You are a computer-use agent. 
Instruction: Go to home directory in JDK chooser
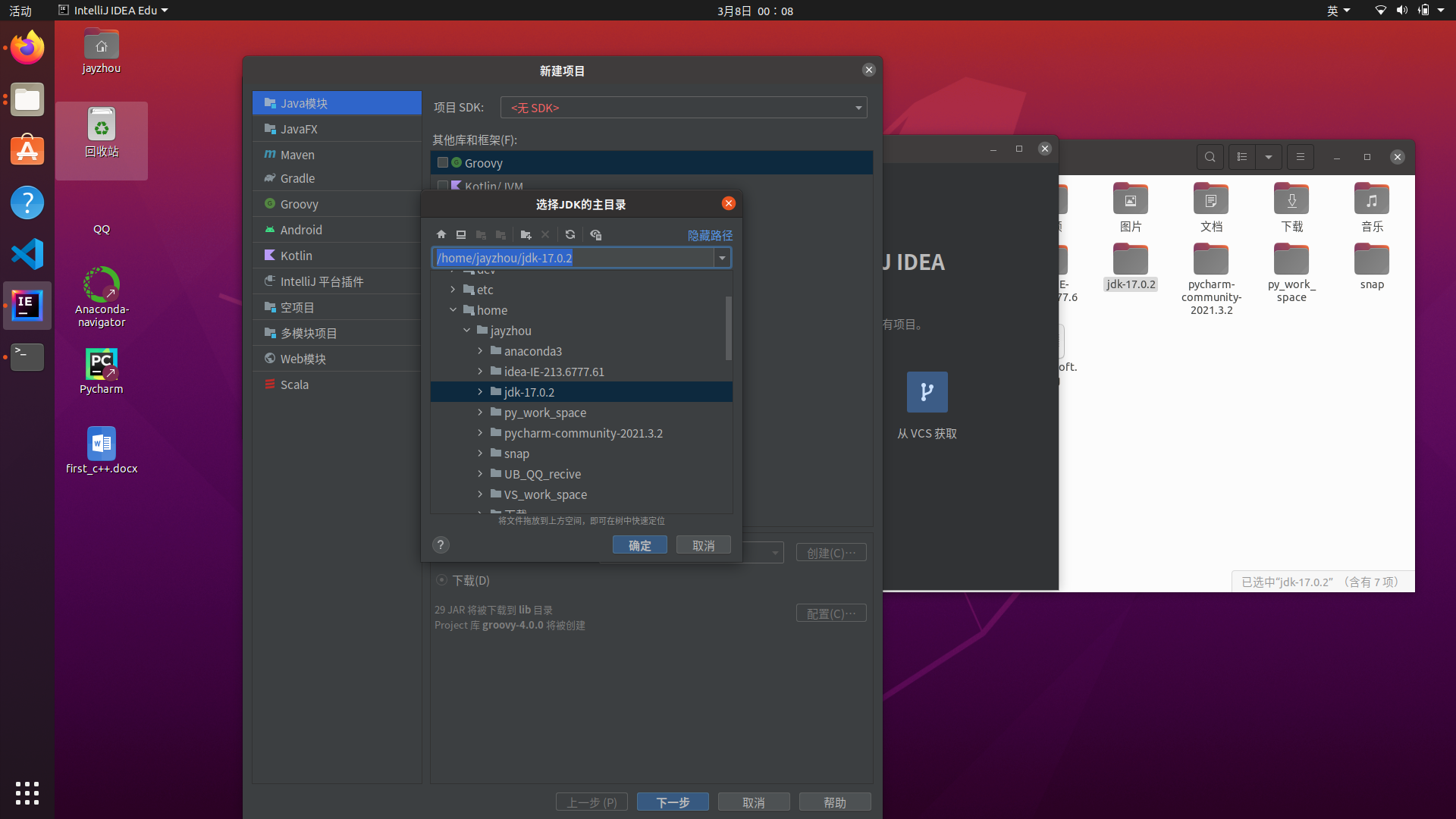click(x=441, y=235)
